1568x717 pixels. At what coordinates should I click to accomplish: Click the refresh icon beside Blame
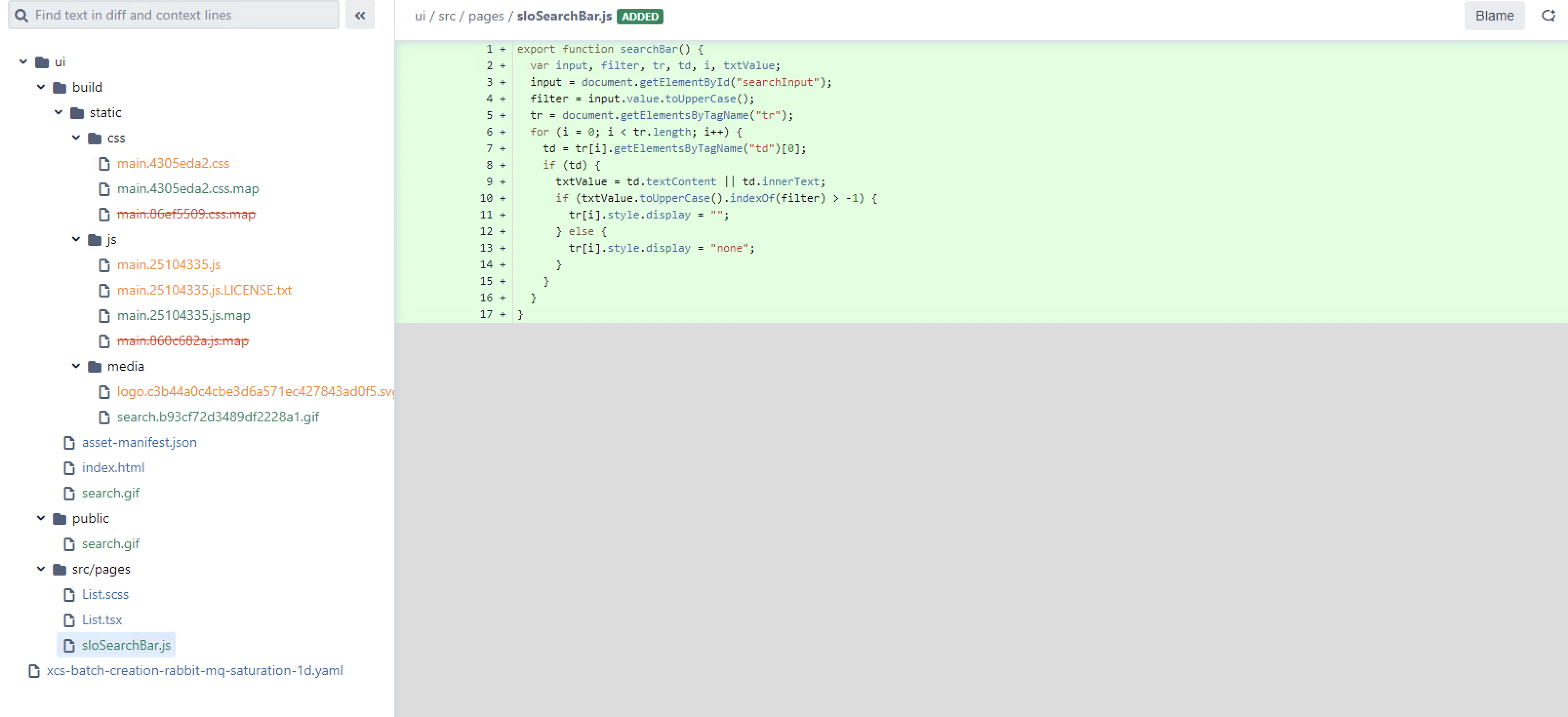coord(1548,16)
